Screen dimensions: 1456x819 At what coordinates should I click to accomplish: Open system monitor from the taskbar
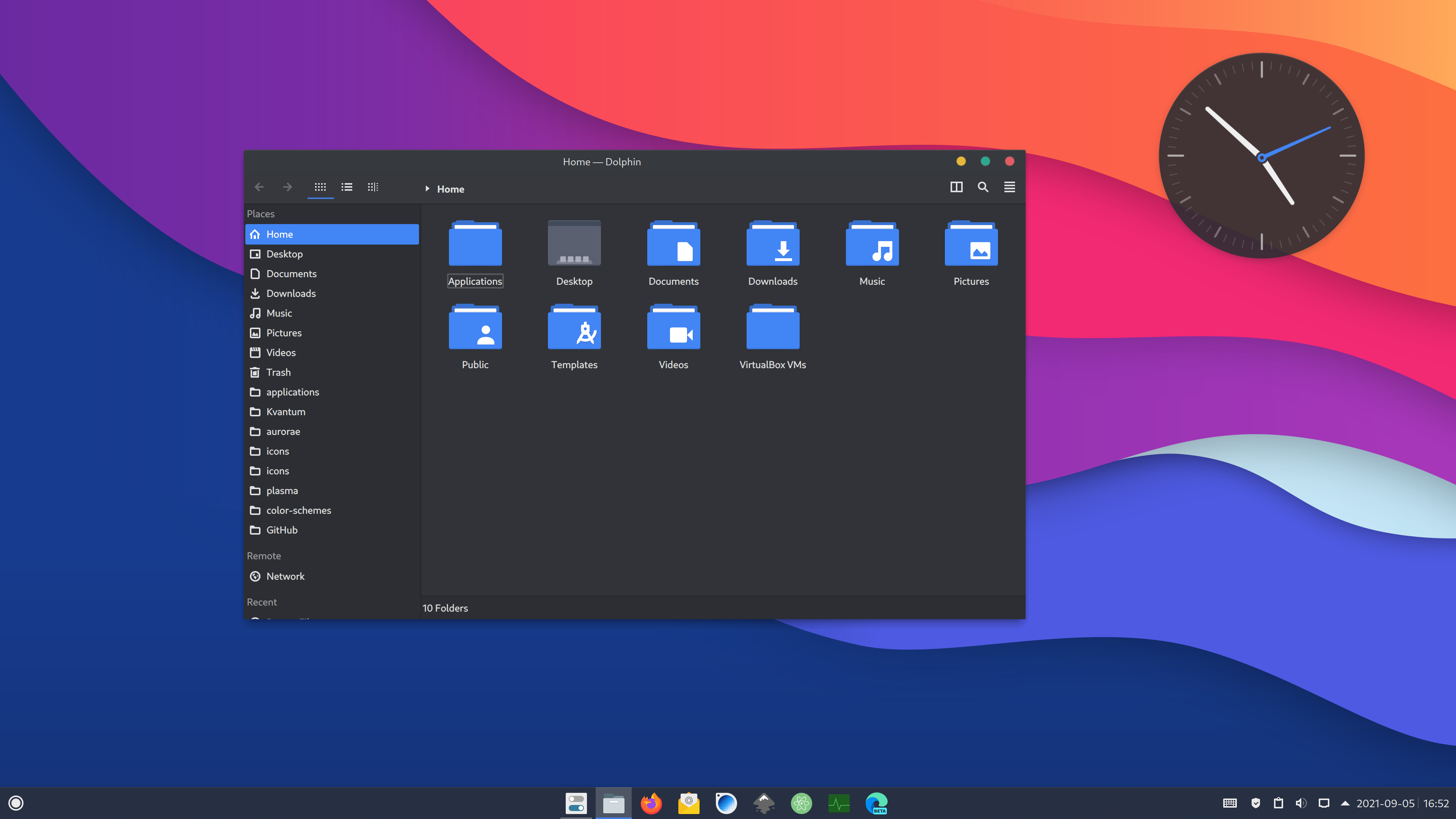click(839, 803)
